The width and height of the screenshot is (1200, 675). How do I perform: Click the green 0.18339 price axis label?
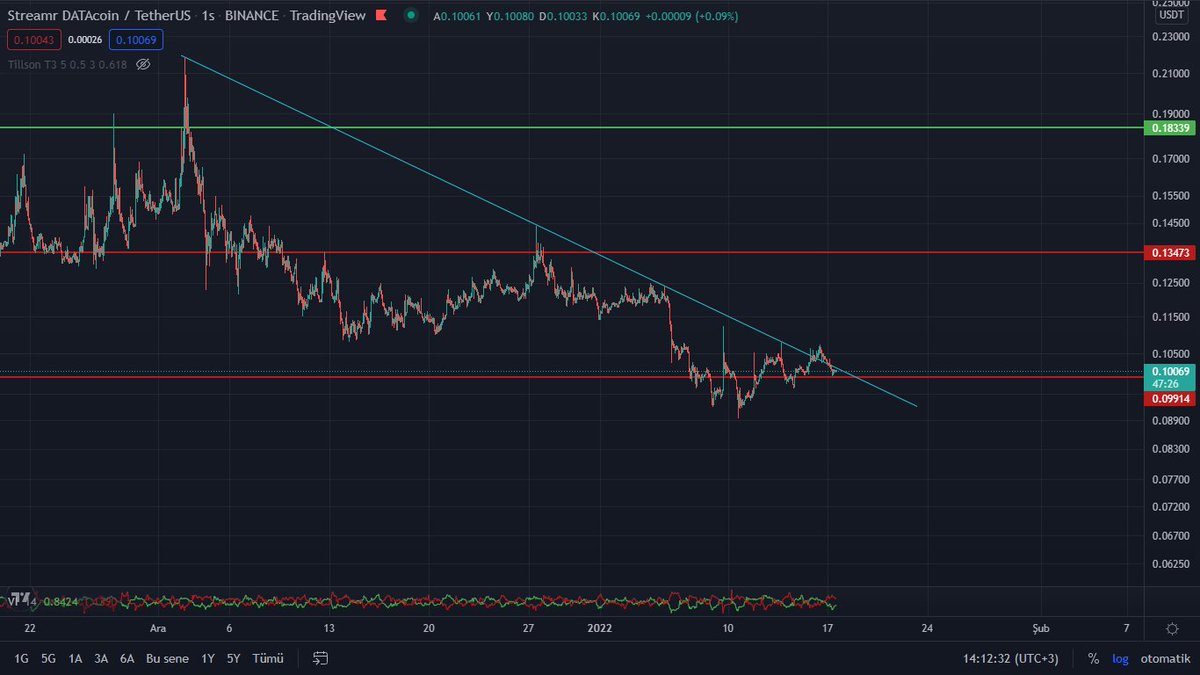pyautogui.click(x=1168, y=128)
